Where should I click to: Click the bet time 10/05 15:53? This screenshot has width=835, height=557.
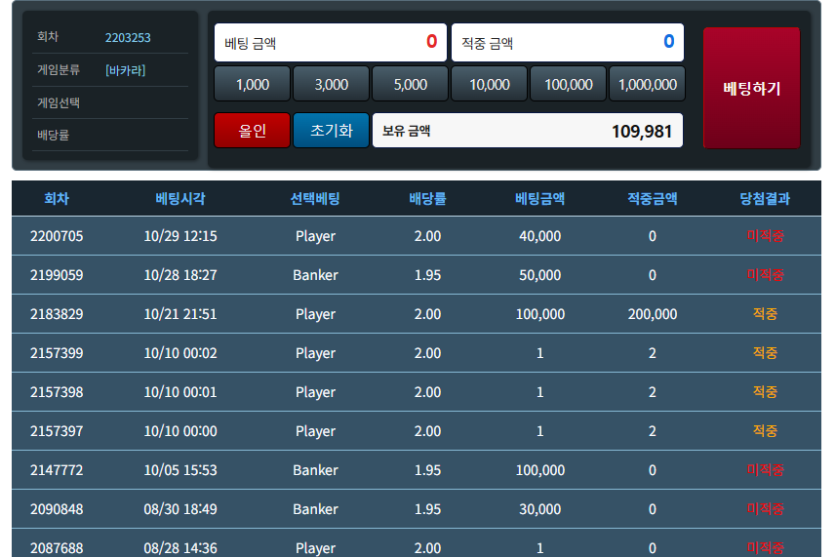pos(181,470)
